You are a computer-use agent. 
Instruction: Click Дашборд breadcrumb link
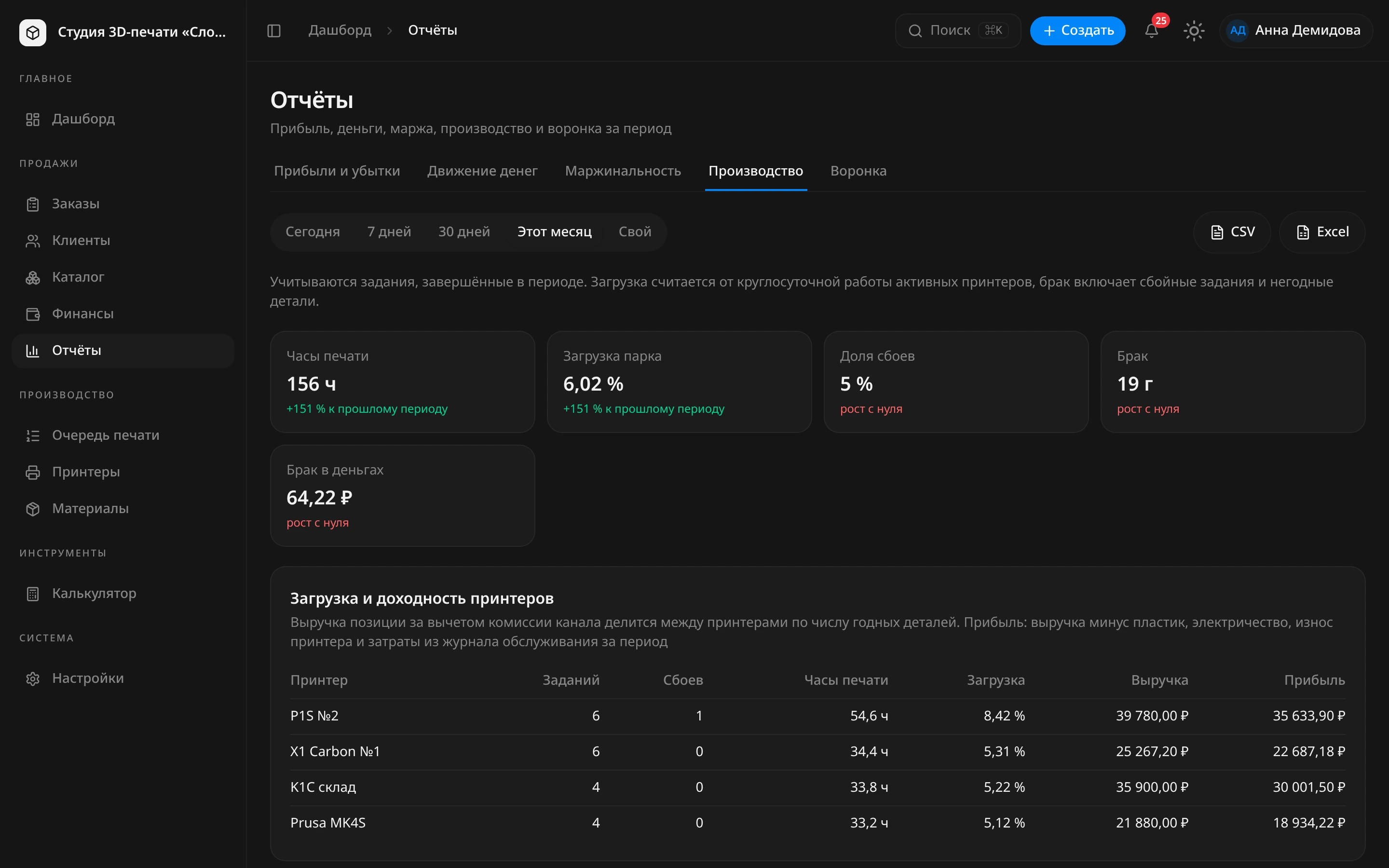pyautogui.click(x=340, y=30)
